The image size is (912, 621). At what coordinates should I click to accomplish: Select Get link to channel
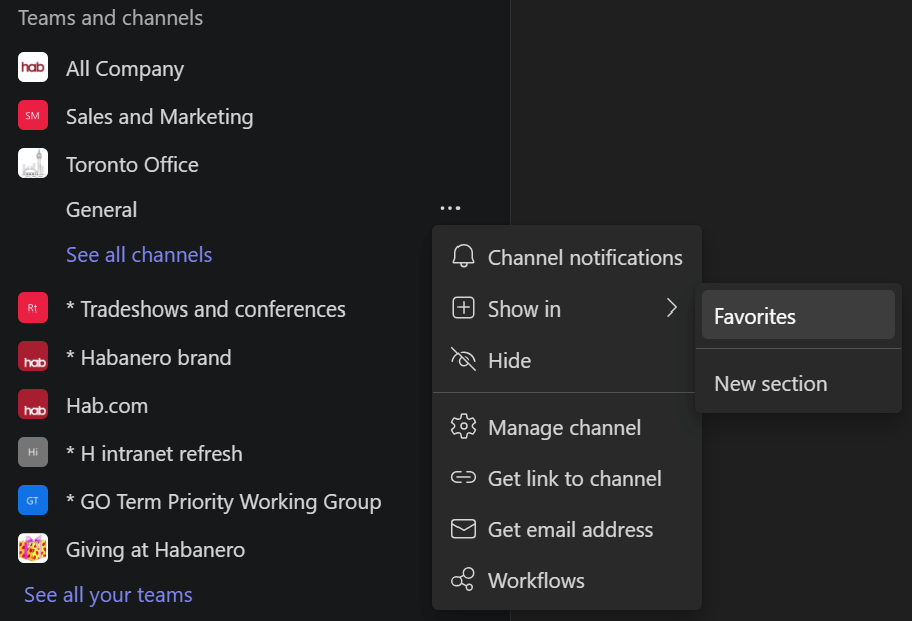point(574,478)
